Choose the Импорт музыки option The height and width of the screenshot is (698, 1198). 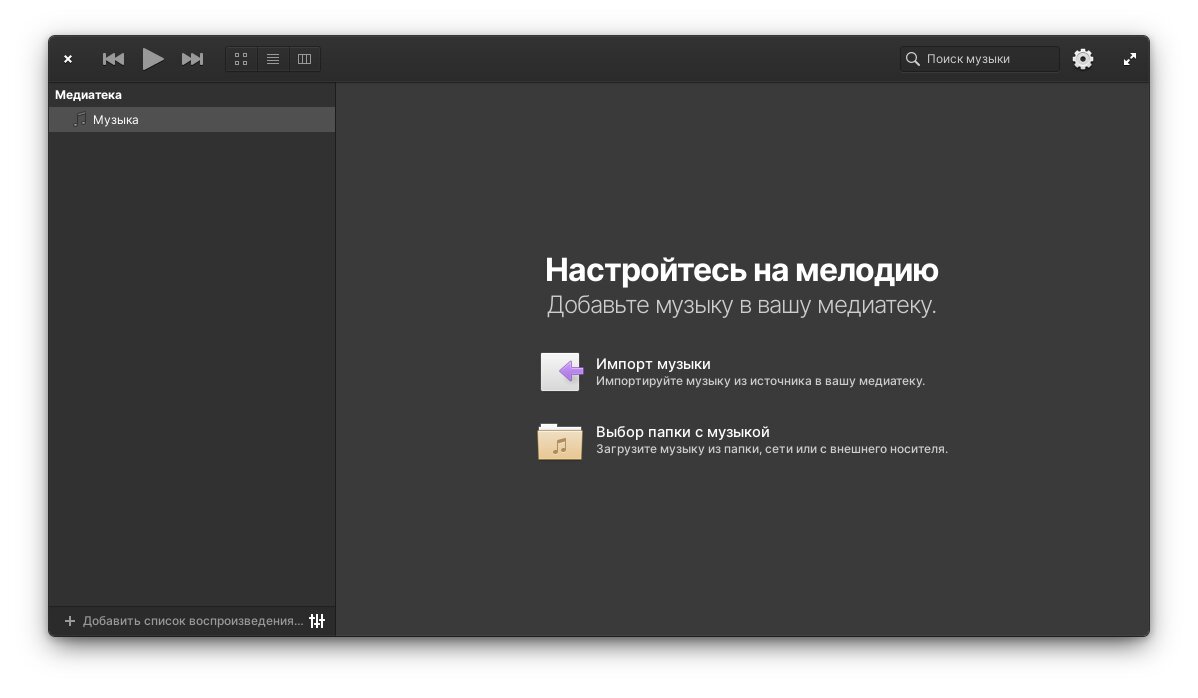coord(653,364)
